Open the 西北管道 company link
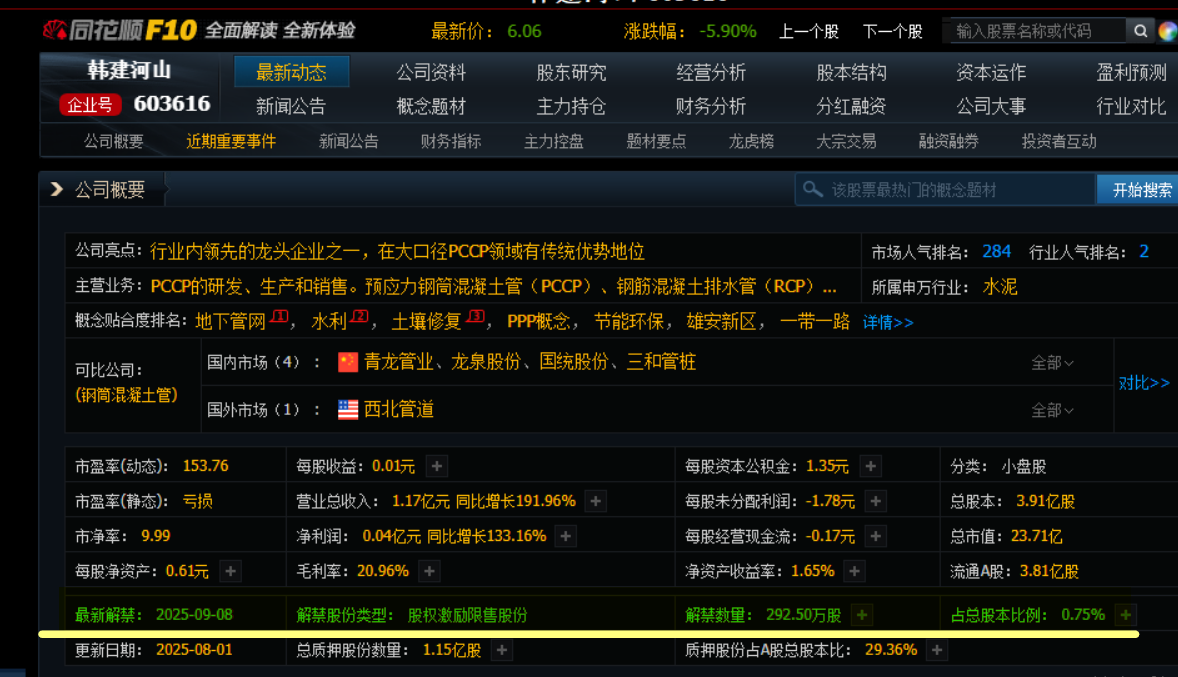Image resolution: width=1178 pixels, height=677 pixels. click(399, 410)
